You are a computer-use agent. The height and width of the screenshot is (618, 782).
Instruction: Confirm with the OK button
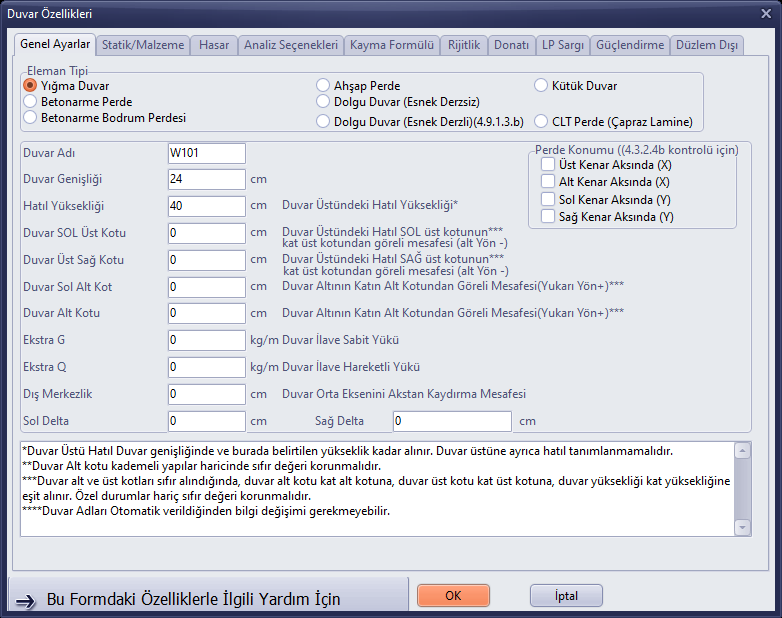[453, 596]
